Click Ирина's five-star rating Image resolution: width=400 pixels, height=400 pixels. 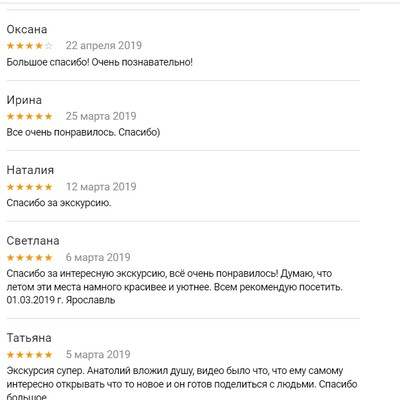(x=29, y=116)
